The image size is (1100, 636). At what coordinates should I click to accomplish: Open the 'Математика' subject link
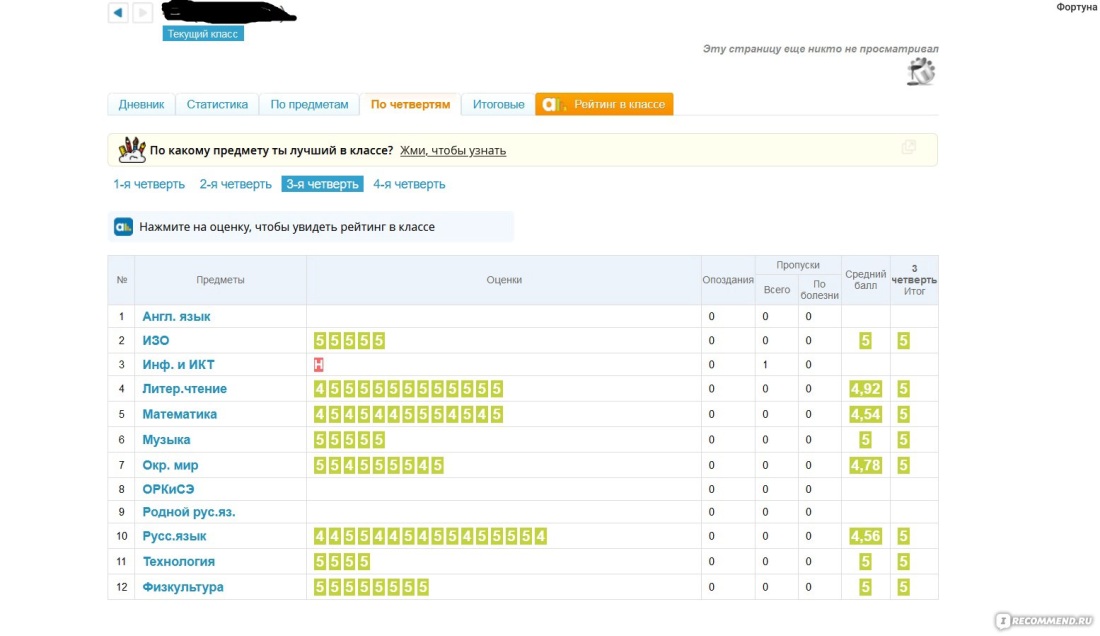179,414
